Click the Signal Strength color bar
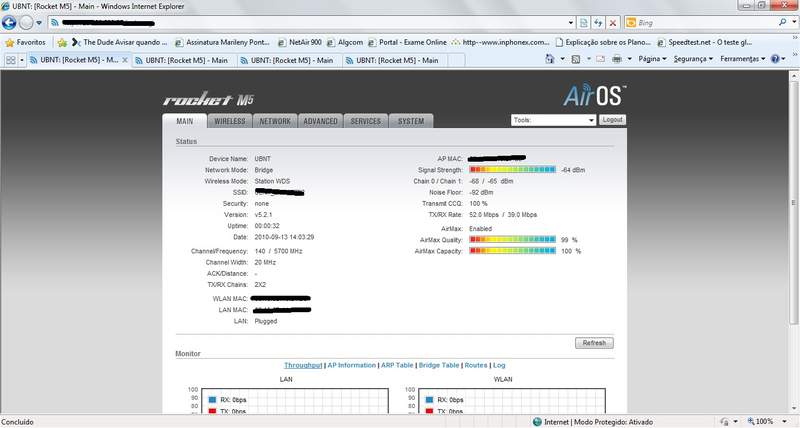This screenshot has height=428, width=800. (x=512, y=169)
